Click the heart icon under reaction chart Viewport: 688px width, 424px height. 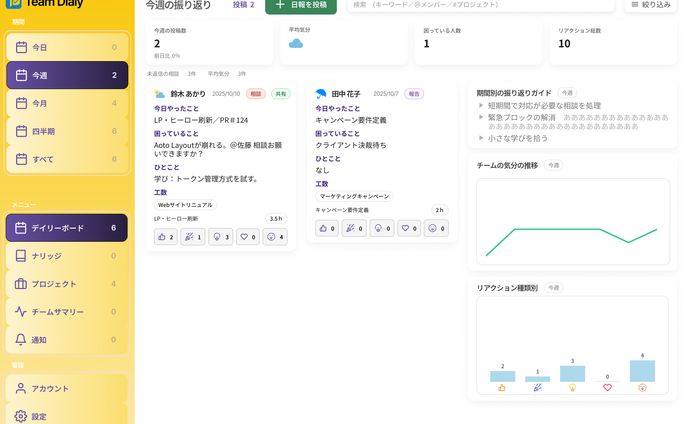click(x=607, y=388)
